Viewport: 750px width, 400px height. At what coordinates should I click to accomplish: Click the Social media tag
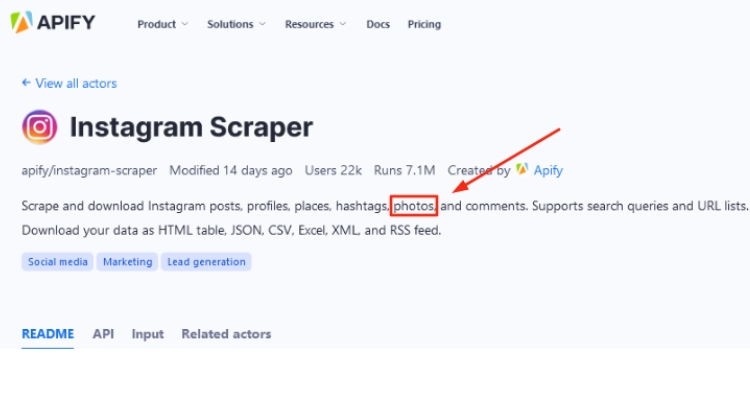pos(57,262)
